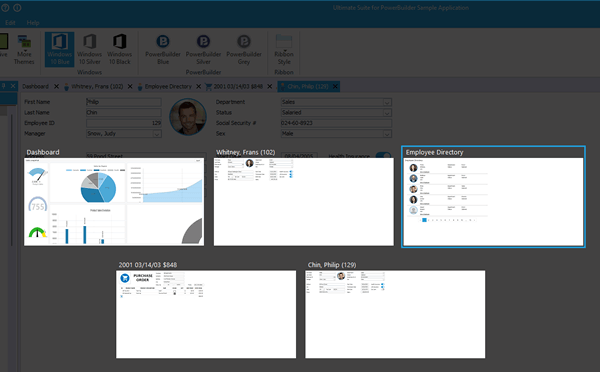600x372 pixels.
Task: Pick the Chin, Philip (129) window thumbnail
Action: [x=395, y=314]
